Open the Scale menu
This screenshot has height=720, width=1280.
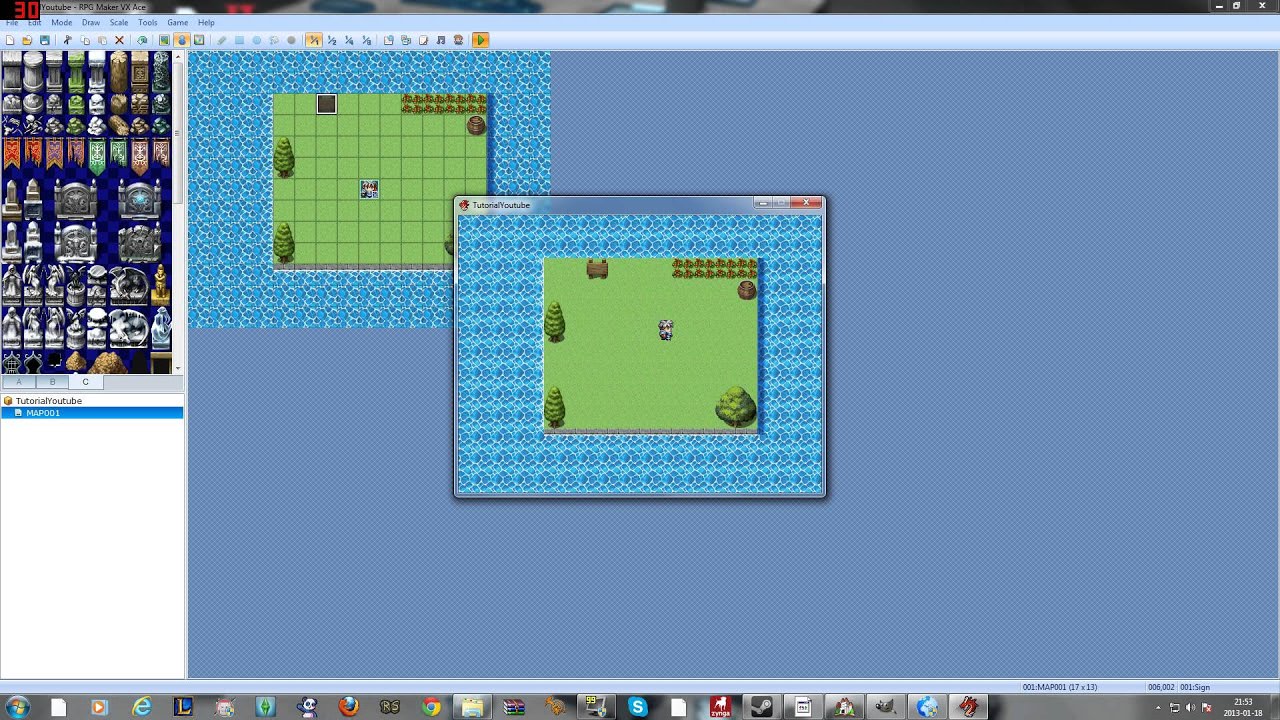click(x=119, y=22)
